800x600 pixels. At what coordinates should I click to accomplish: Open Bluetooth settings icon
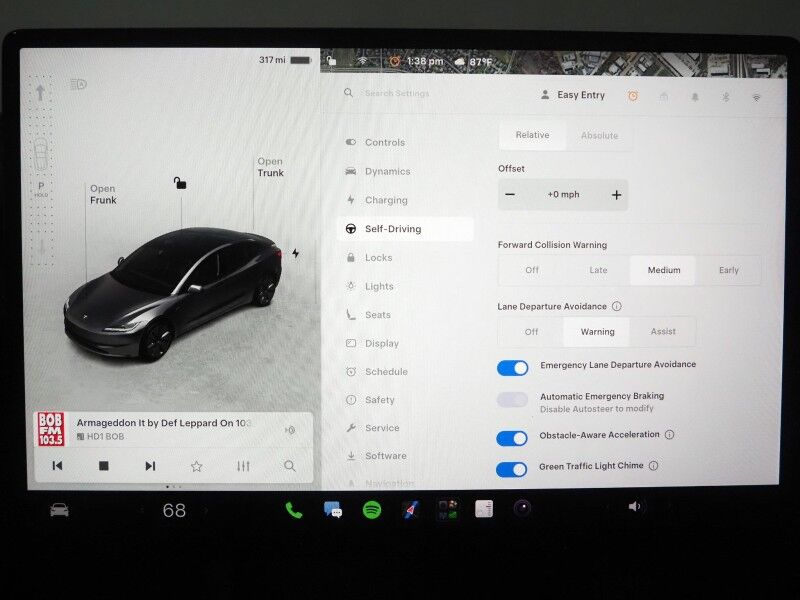726,97
